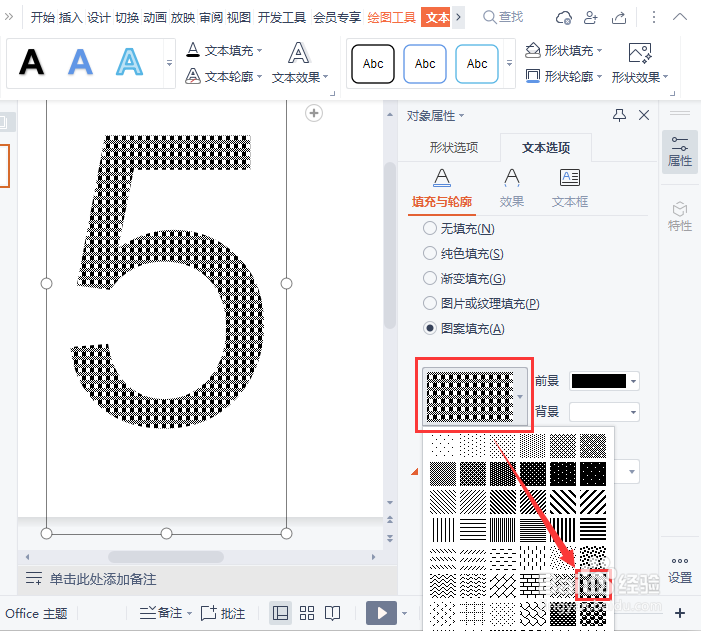Click the Office theme (Office 主题) label

(x=36, y=613)
